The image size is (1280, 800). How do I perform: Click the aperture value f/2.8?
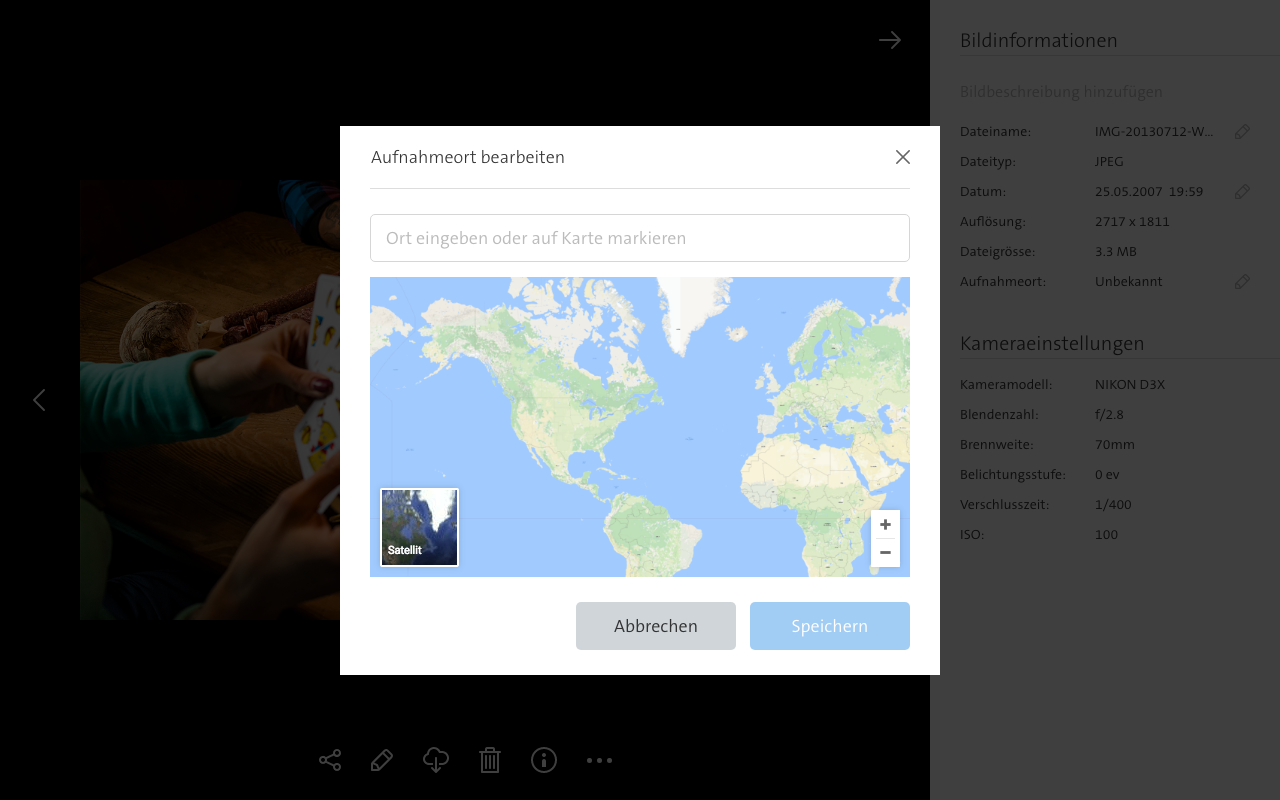[x=1110, y=414]
